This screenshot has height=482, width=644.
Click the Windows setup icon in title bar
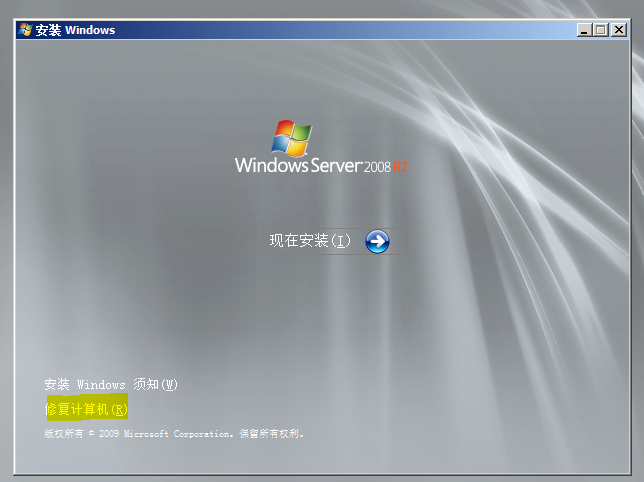25,30
